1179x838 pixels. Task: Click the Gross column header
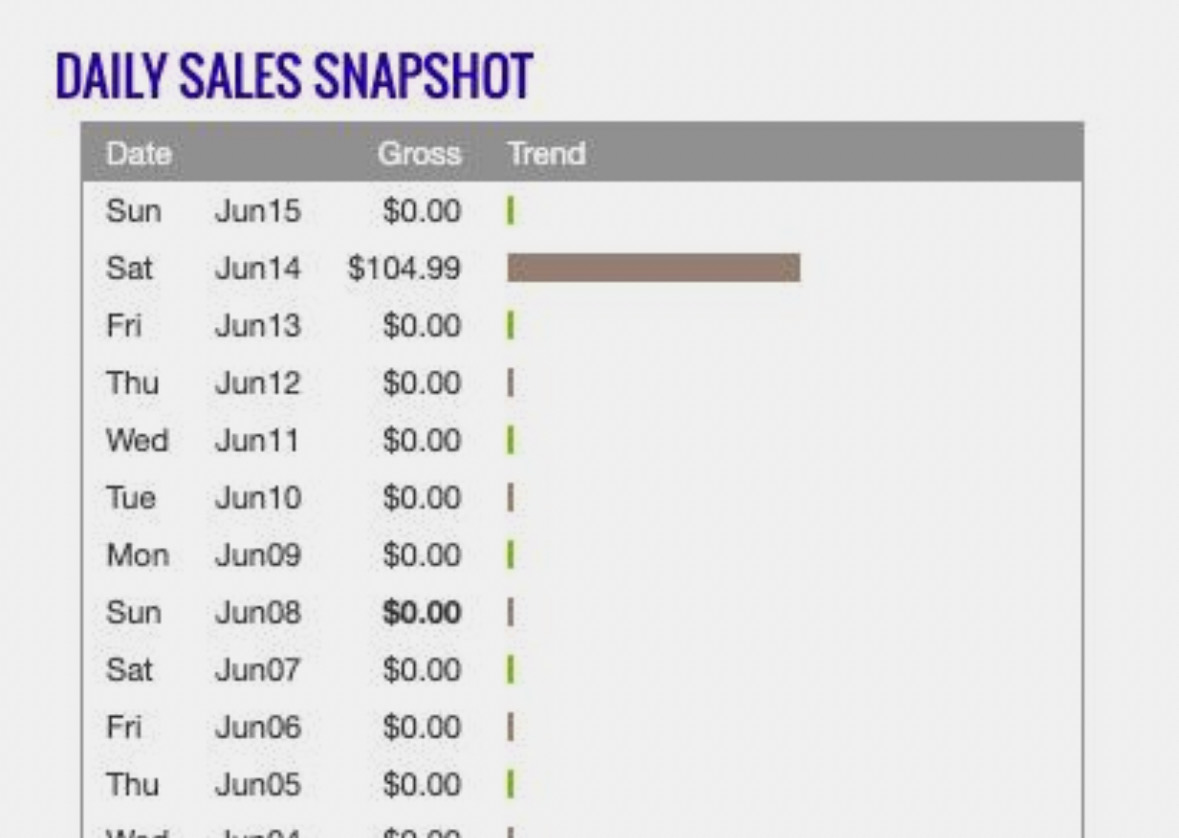(419, 153)
